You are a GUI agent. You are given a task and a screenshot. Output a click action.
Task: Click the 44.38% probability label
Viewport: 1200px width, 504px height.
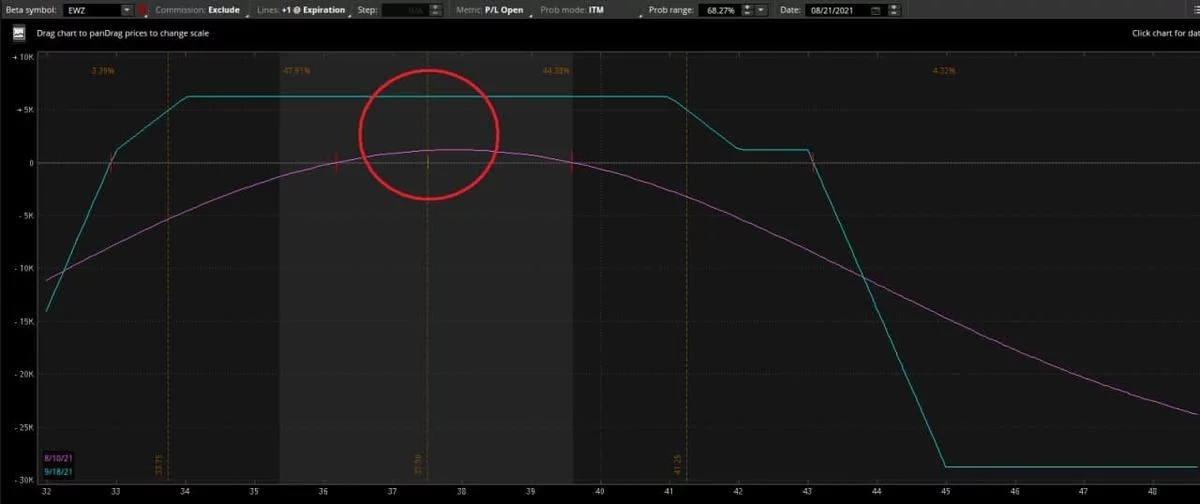coord(556,71)
